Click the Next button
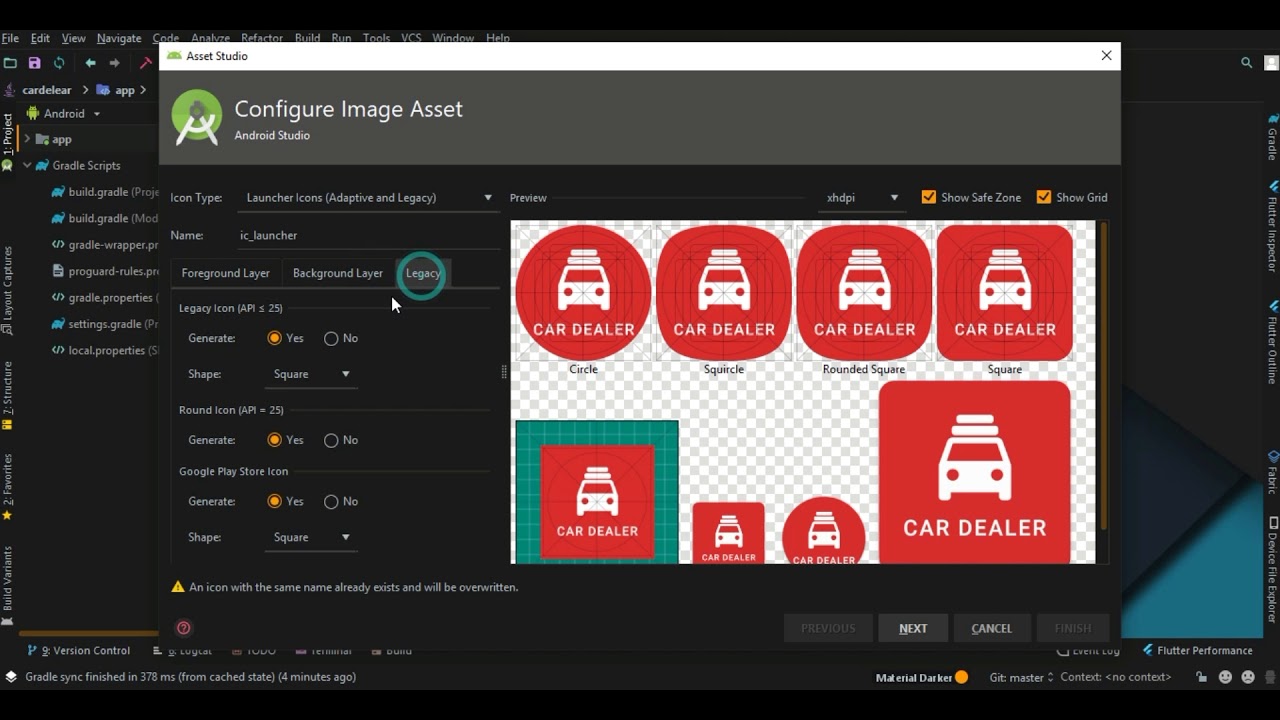The height and width of the screenshot is (720, 1280). point(912,627)
